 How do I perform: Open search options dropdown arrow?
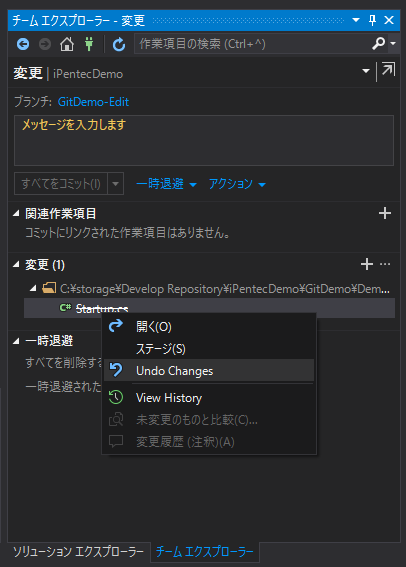393,44
